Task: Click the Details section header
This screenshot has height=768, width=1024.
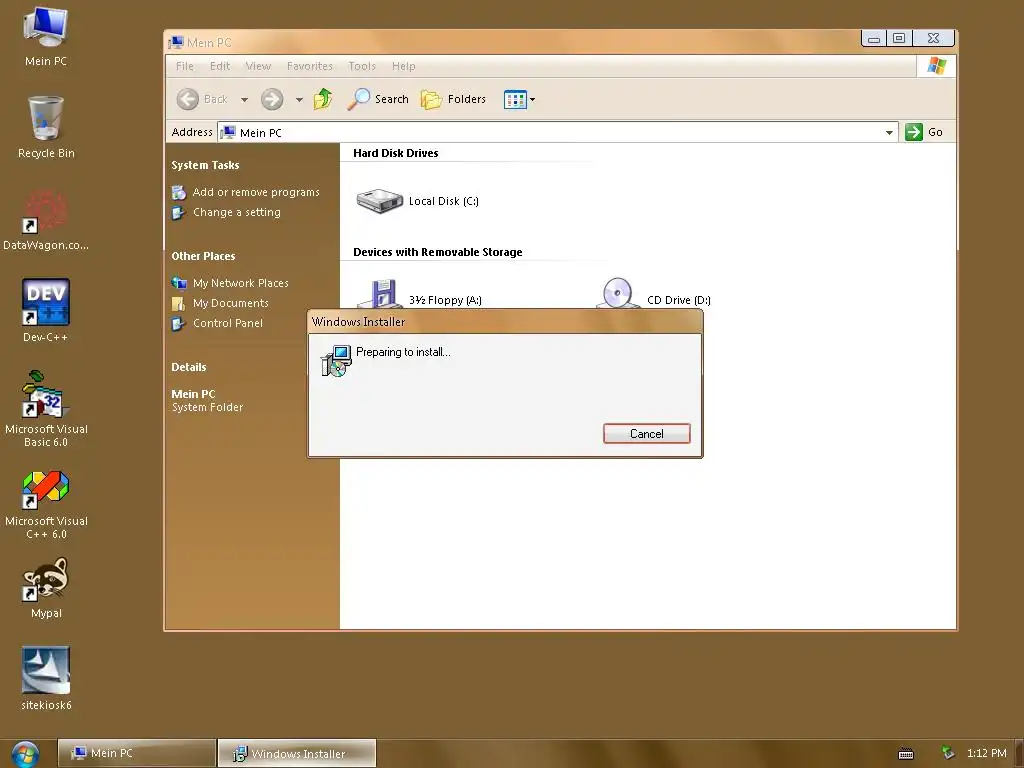Action: (189, 367)
